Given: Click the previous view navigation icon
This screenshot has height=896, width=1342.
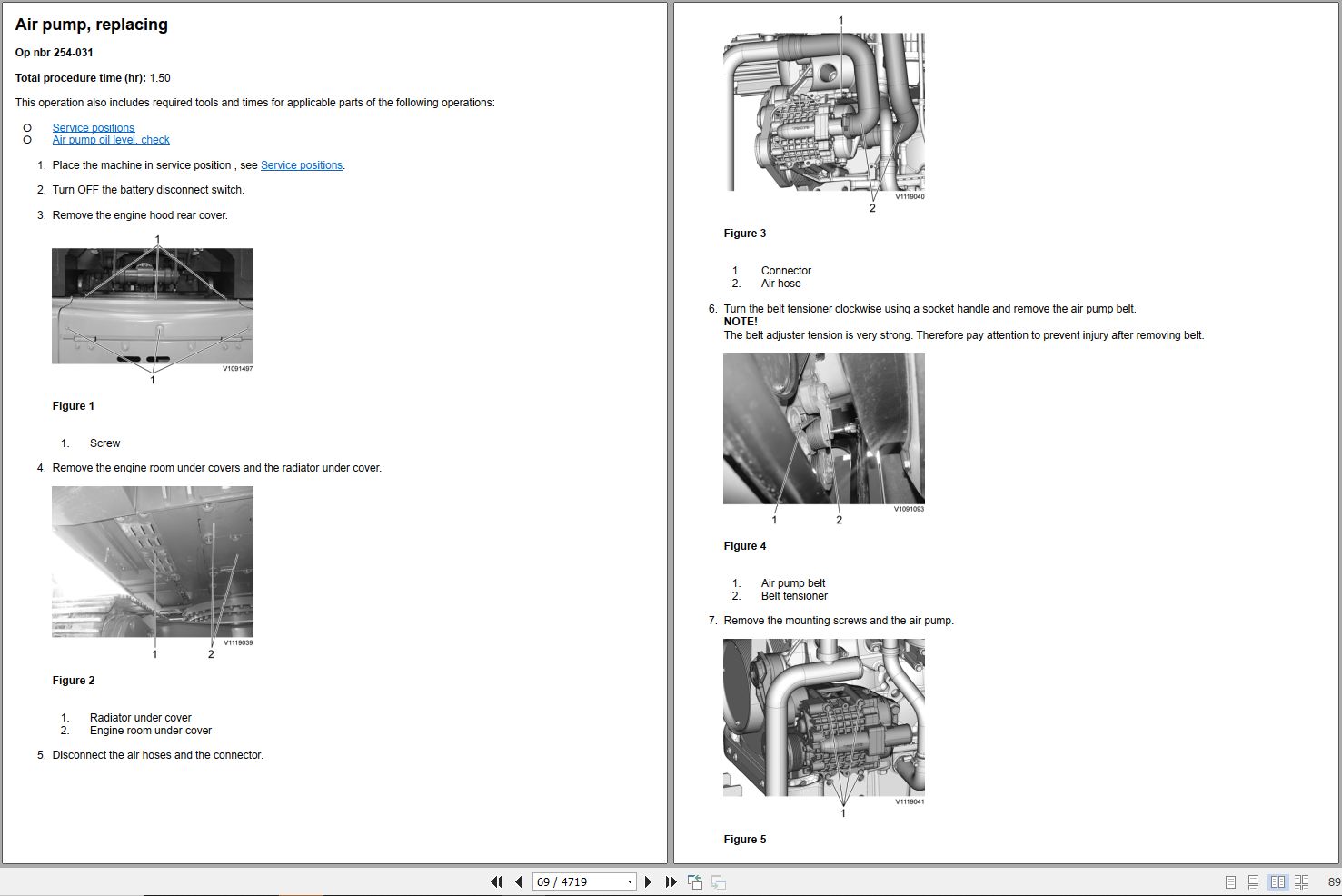Looking at the screenshot, I should [695, 881].
